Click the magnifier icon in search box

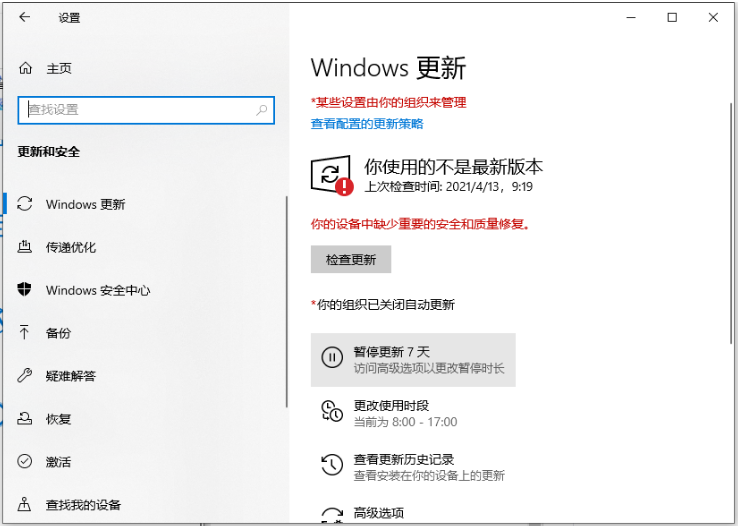coord(262,110)
